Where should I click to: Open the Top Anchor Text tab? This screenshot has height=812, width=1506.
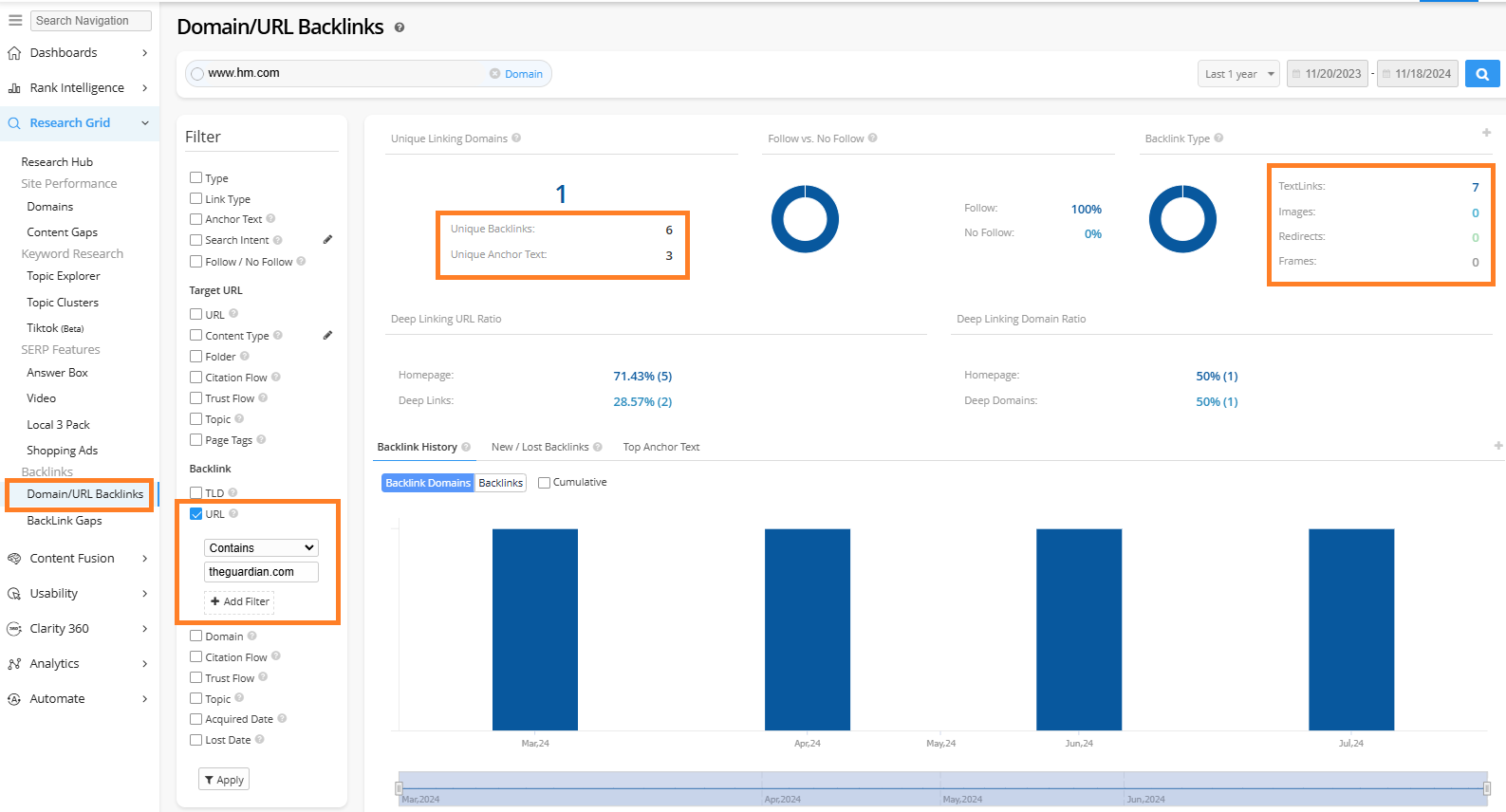[x=660, y=447]
